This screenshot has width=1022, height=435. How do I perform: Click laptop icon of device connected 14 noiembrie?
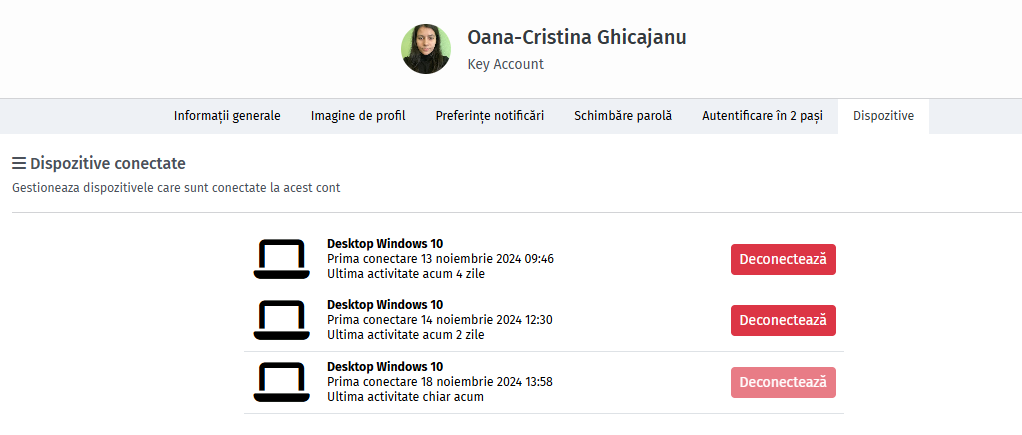pyautogui.click(x=282, y=320)
